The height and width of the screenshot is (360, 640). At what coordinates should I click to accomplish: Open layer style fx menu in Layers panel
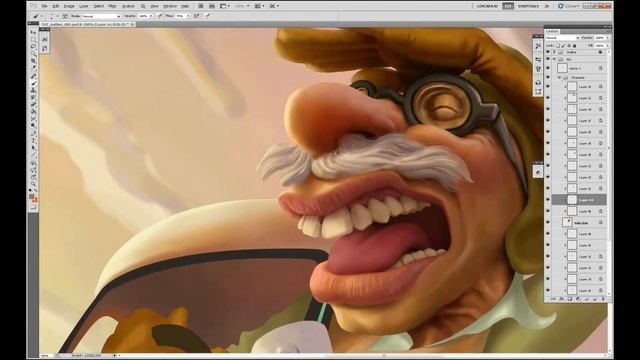pyautogui.click(x=562, y=299)
